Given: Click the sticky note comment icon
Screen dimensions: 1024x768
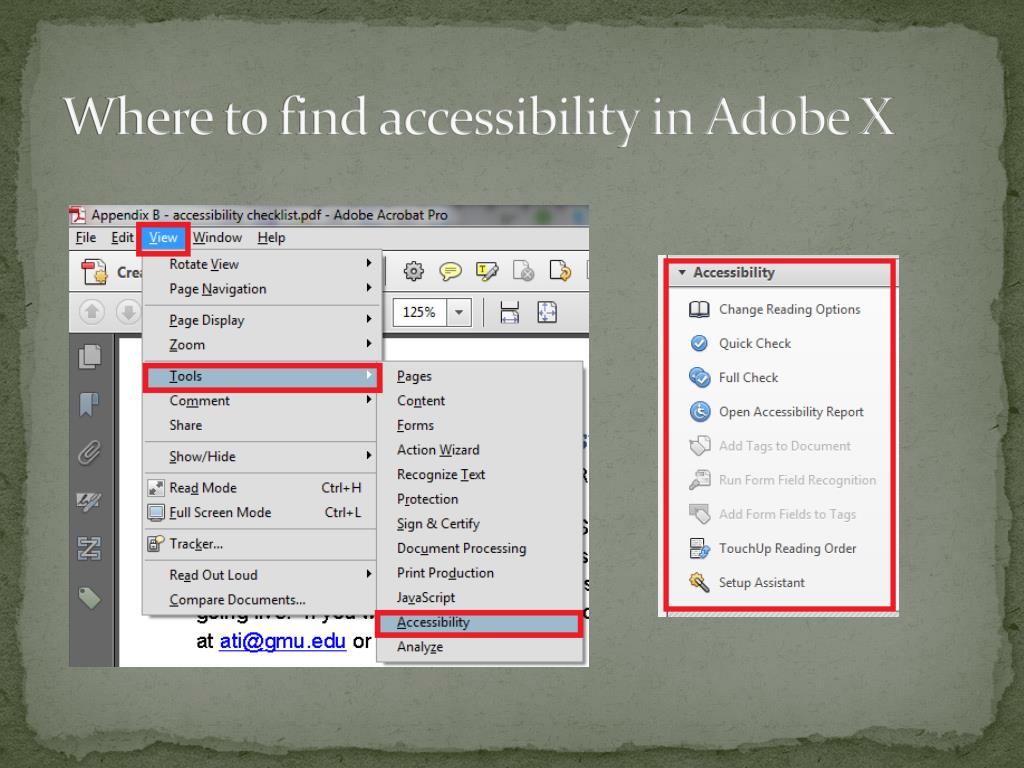Looking at the screenshot, I should 450,270.
